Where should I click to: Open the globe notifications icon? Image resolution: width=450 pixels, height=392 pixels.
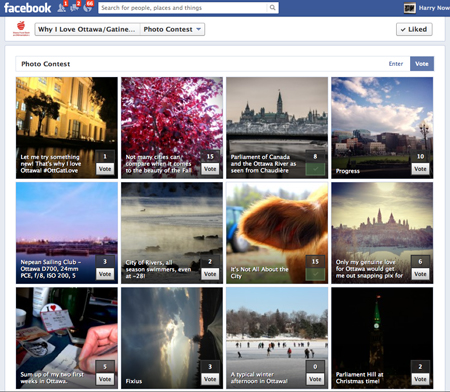click(88, 8)
